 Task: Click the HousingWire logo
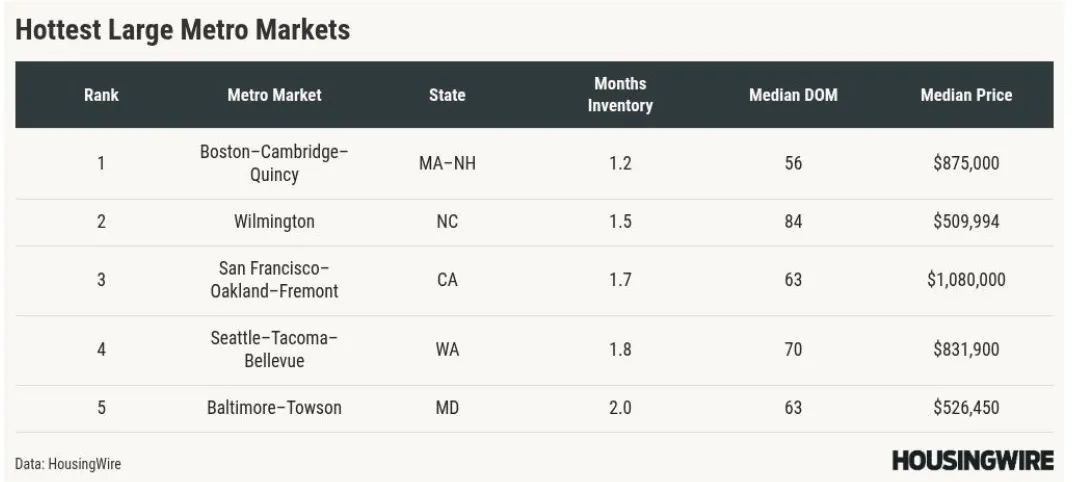click(972, 461)
